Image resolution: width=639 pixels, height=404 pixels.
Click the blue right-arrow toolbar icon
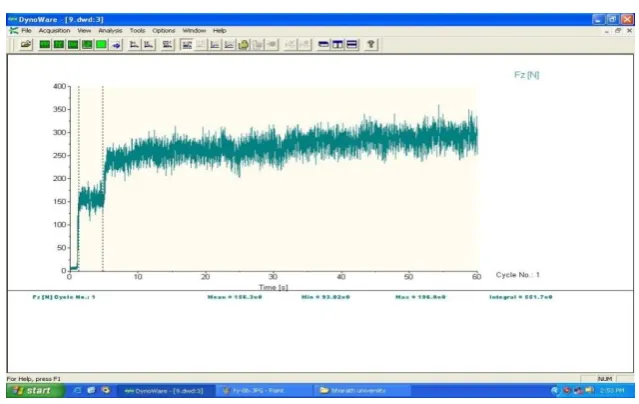pyautogui.click(x=116, y=45)
